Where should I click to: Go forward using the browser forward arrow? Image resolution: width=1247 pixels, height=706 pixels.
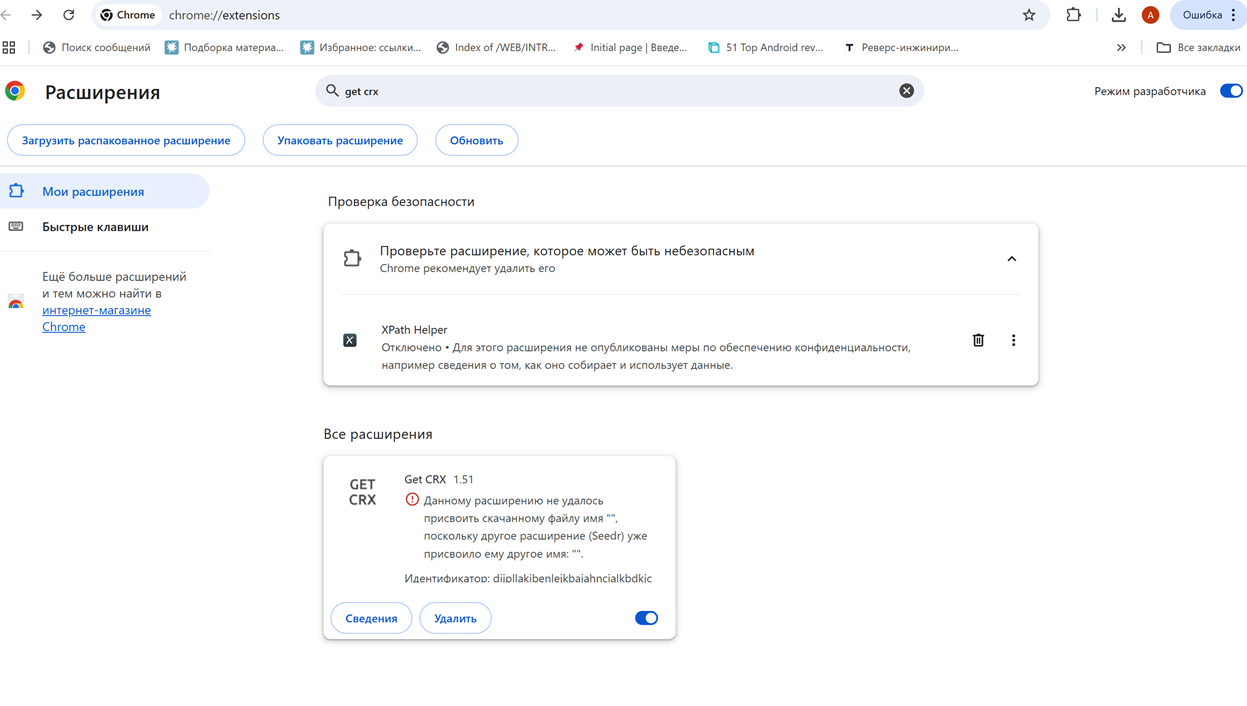pyautogui.click(x=37, y=15)
